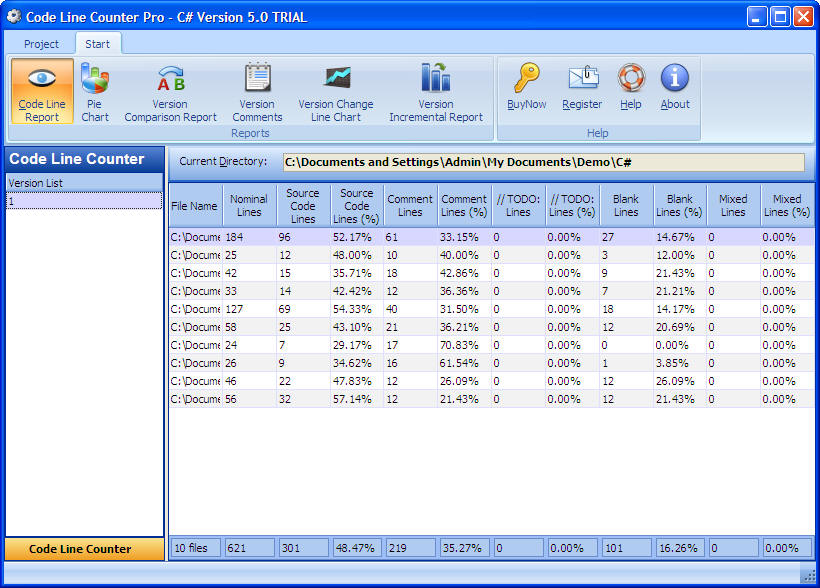
Task: Click the Code Line Counter bottom button
Action: coord(84,548)
